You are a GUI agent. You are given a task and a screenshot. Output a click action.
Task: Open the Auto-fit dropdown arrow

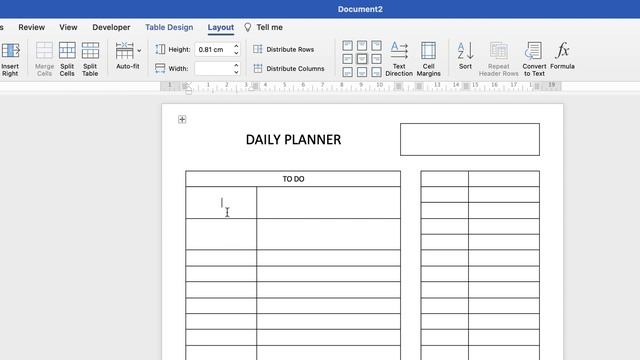click(x=139, y=51)
